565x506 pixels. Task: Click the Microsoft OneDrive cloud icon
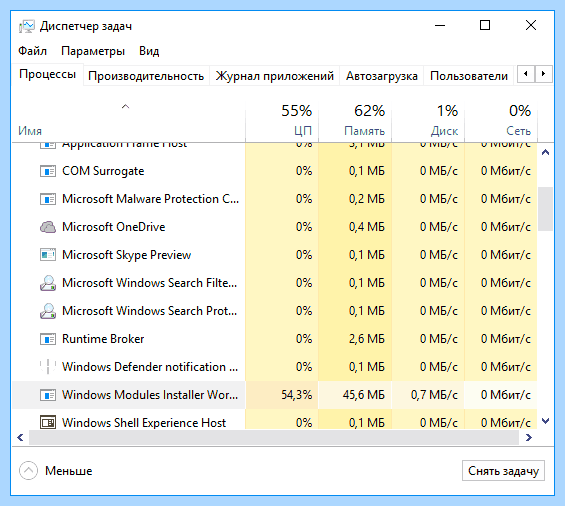coord(48,227)
